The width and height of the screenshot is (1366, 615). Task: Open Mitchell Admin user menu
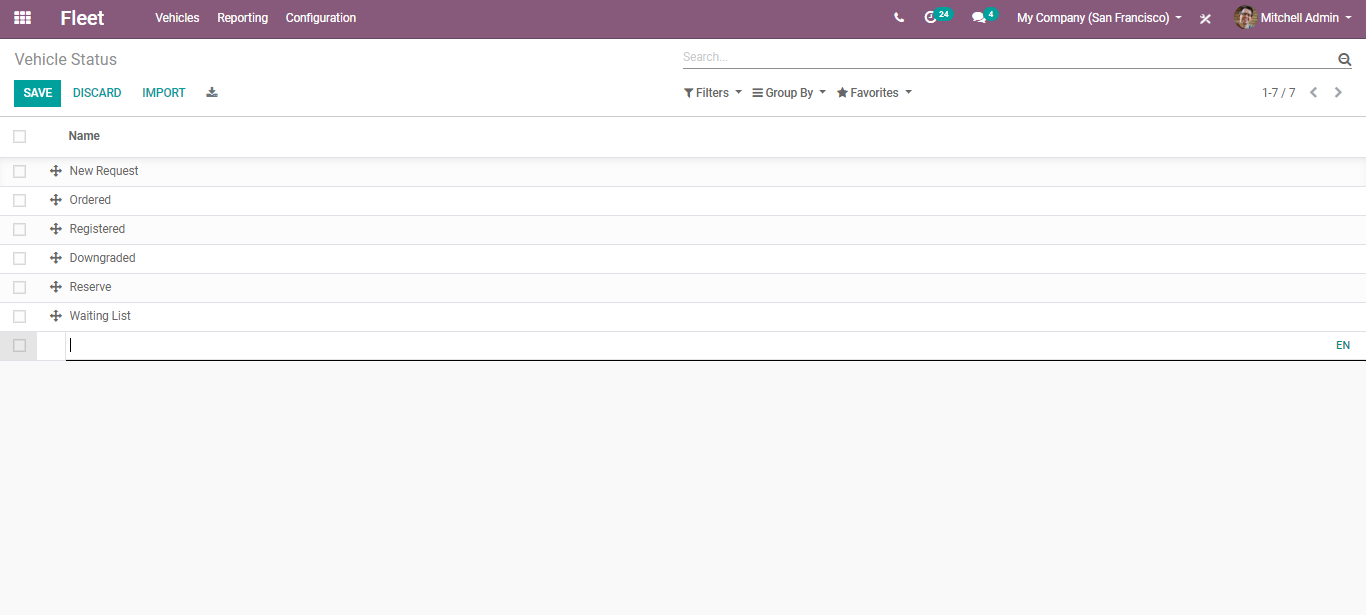[1291, 18]
